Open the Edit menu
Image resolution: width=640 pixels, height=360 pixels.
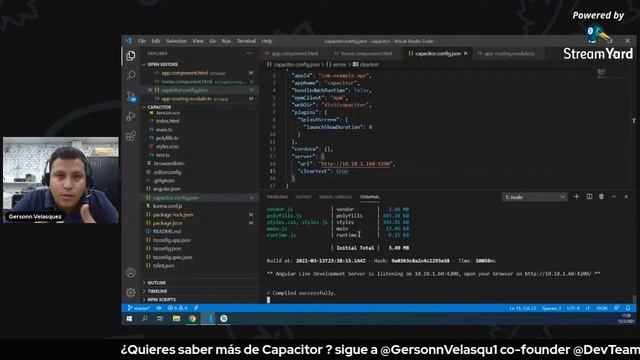point(156,41)
